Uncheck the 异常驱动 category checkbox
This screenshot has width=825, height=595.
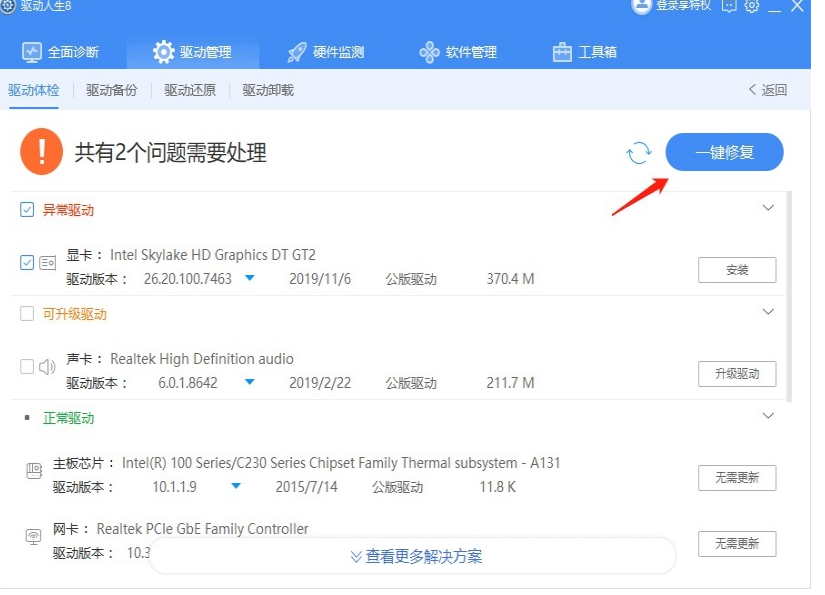coord(27,210)
